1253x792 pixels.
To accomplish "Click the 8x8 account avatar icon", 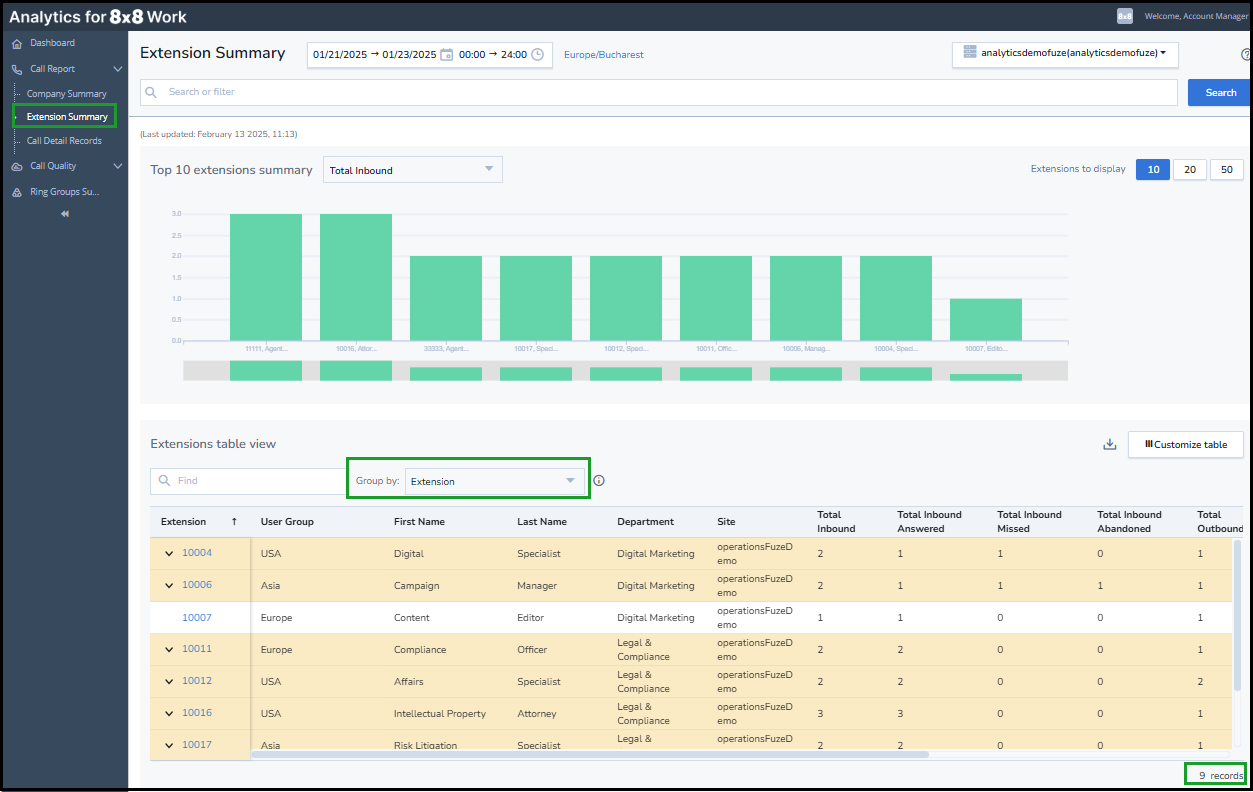I will coord(1125,16).
